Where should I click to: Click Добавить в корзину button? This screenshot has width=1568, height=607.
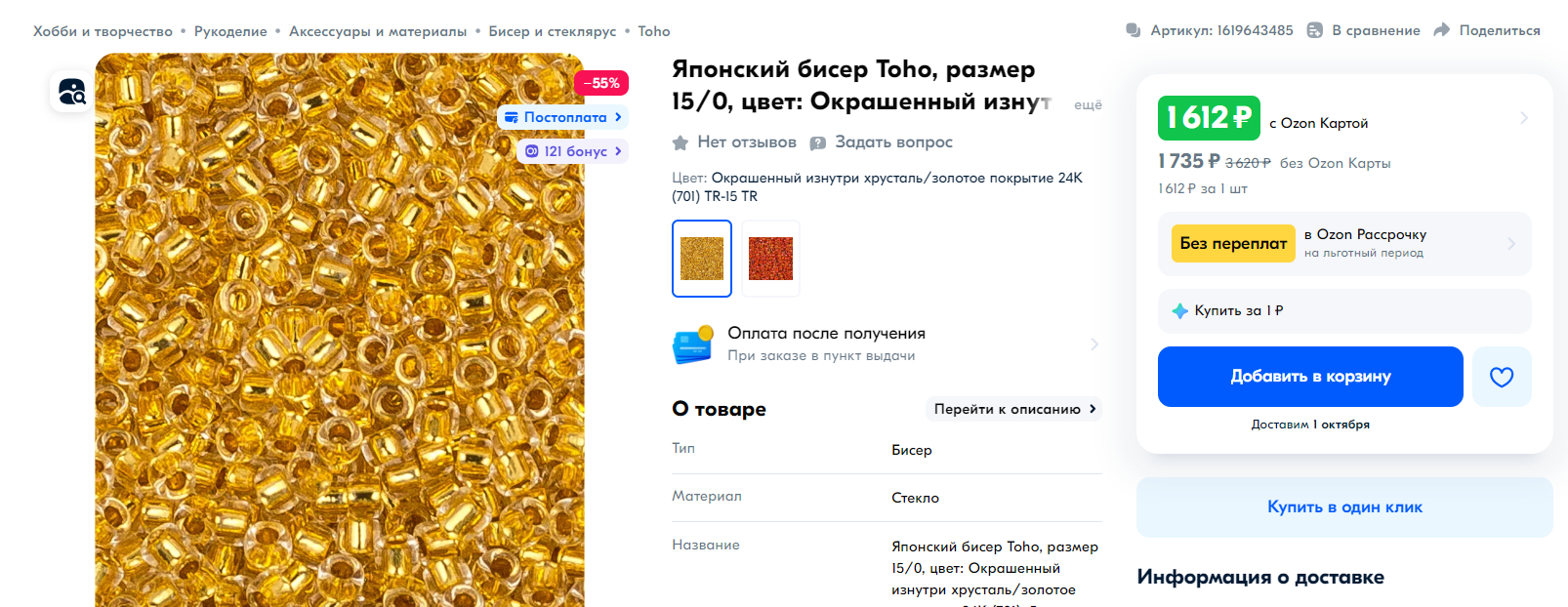click(x=1310, y=377)
